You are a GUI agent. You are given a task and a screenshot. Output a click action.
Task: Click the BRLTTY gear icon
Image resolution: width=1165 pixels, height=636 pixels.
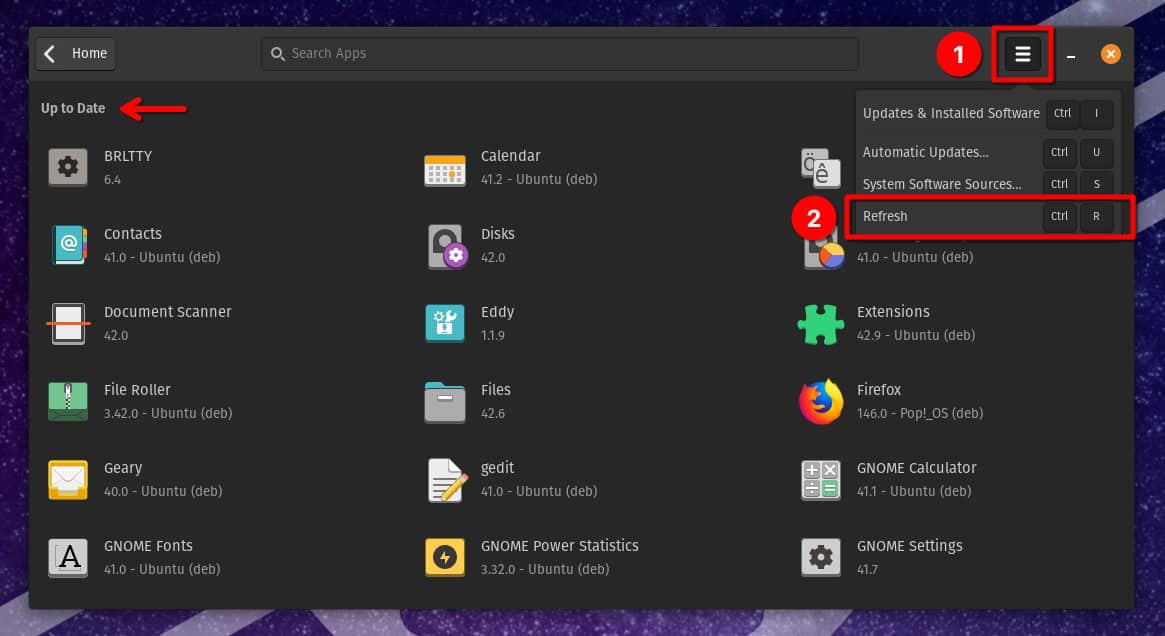[x=68, y=167]
